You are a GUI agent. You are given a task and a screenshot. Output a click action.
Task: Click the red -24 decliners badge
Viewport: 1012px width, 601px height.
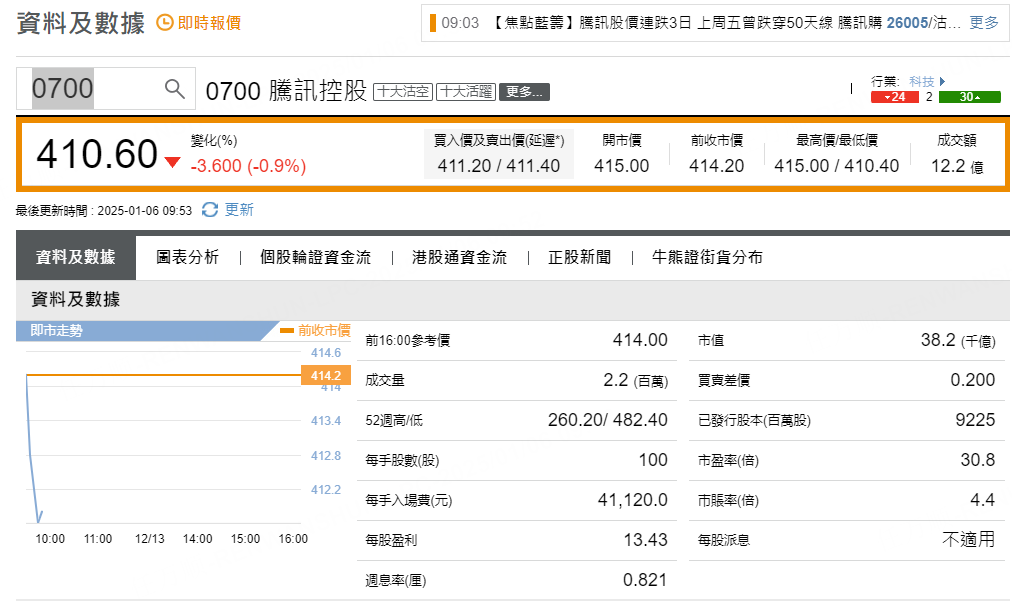pyautogui.click(x=895, y=97)
